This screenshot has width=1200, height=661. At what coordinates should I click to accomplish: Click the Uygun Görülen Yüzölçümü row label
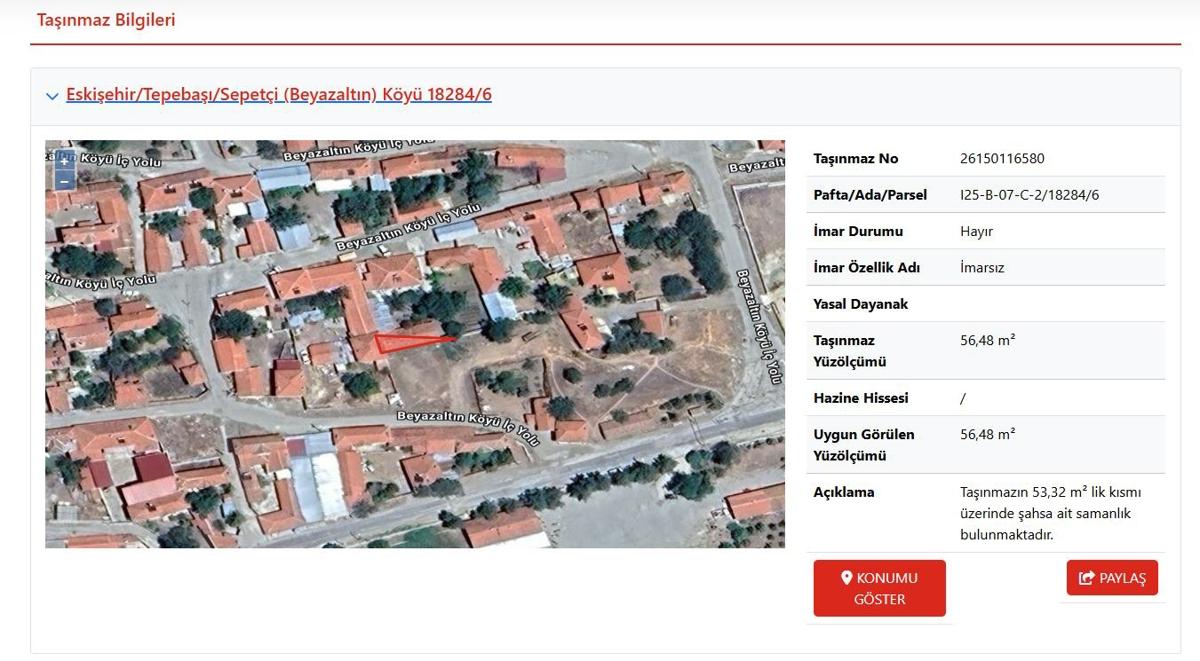click(863, 445)
